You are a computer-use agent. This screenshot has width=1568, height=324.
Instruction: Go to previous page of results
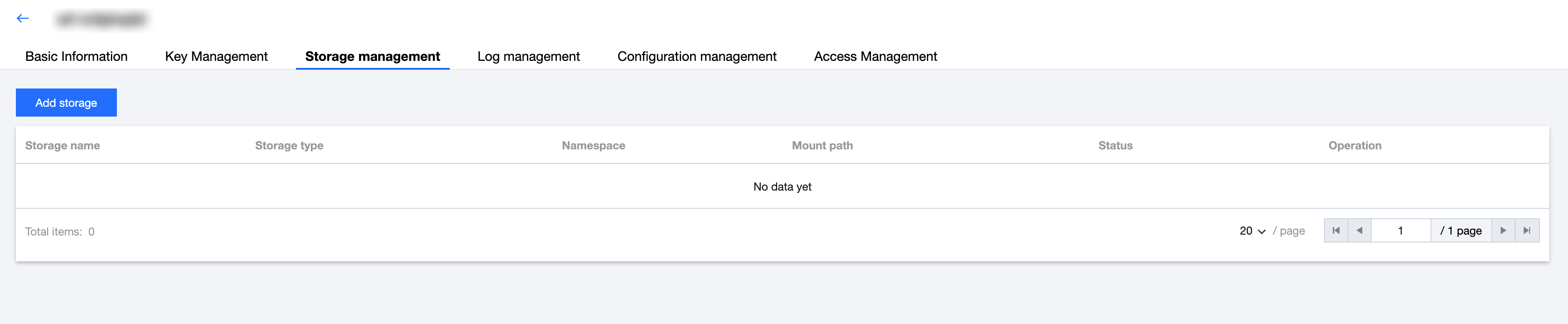pyautogui.click(x=1359, y=231)
